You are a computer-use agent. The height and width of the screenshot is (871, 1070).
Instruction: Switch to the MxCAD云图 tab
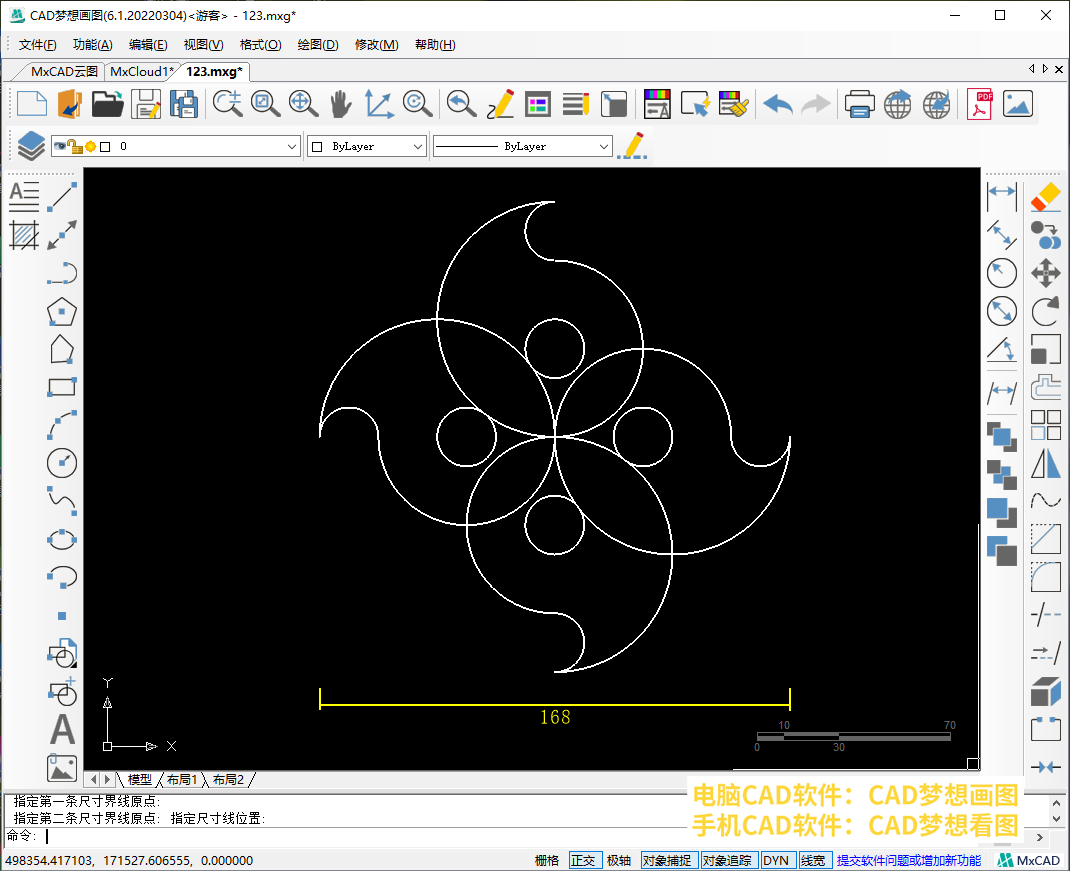[x=64, y=71]
